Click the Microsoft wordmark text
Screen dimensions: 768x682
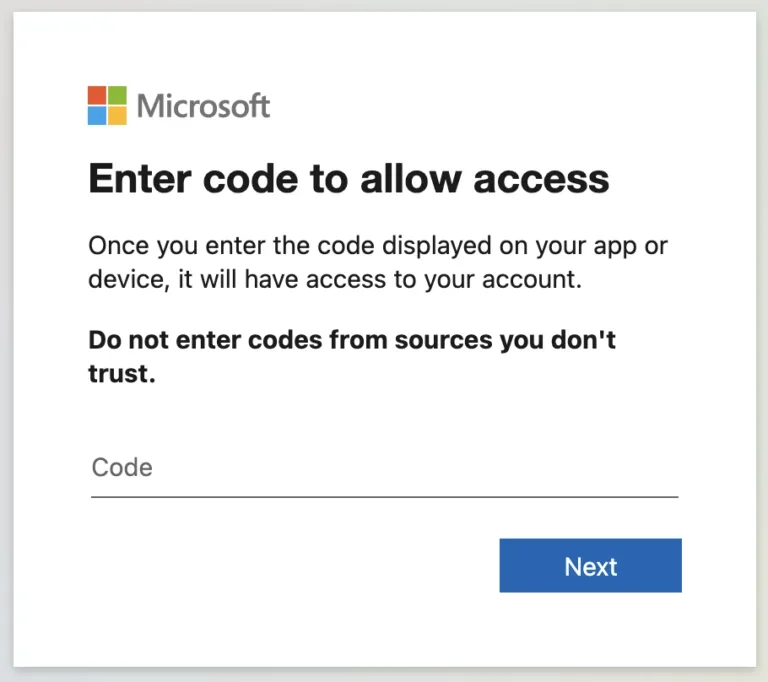[204, 105]
